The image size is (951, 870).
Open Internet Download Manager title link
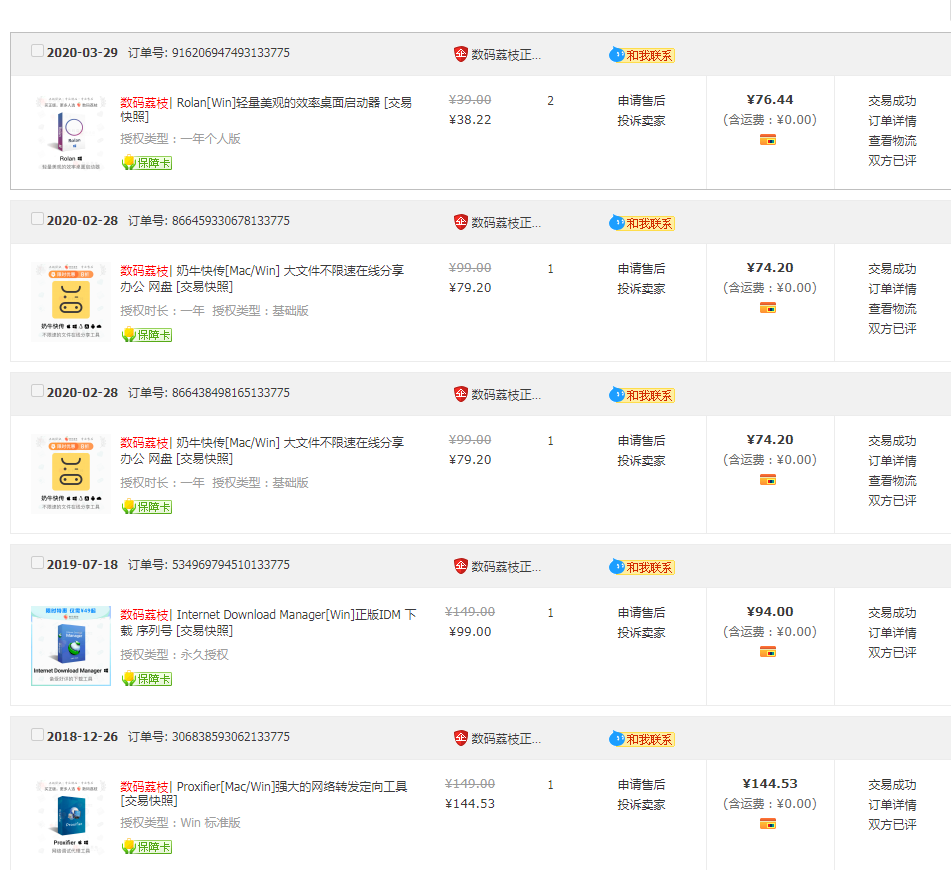(268, 622)
